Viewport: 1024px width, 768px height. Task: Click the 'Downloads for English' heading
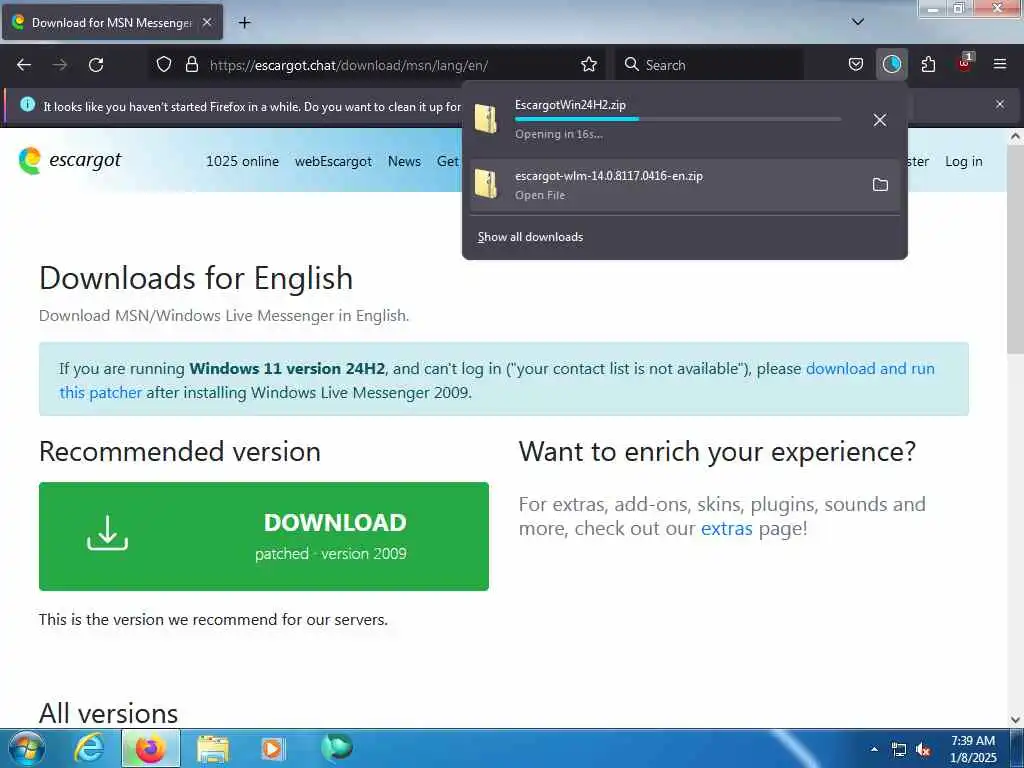coord(196,278)
